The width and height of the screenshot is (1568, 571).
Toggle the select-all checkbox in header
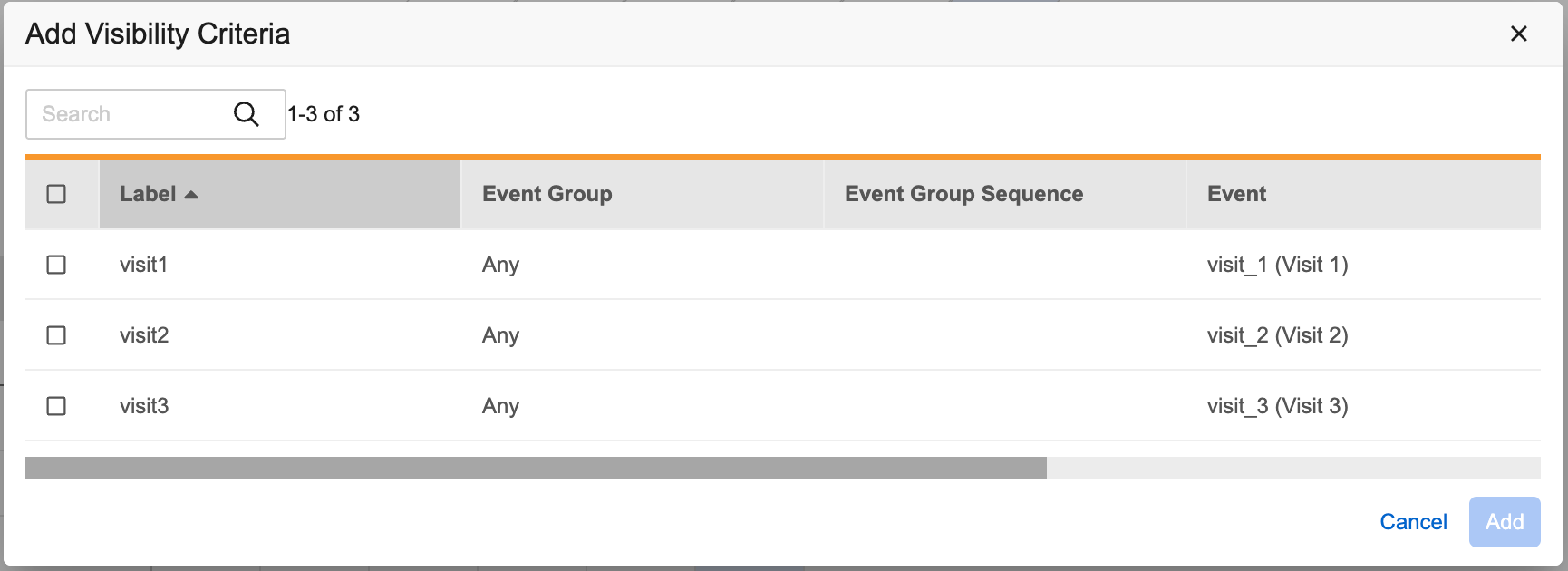[x=56, y=194]
